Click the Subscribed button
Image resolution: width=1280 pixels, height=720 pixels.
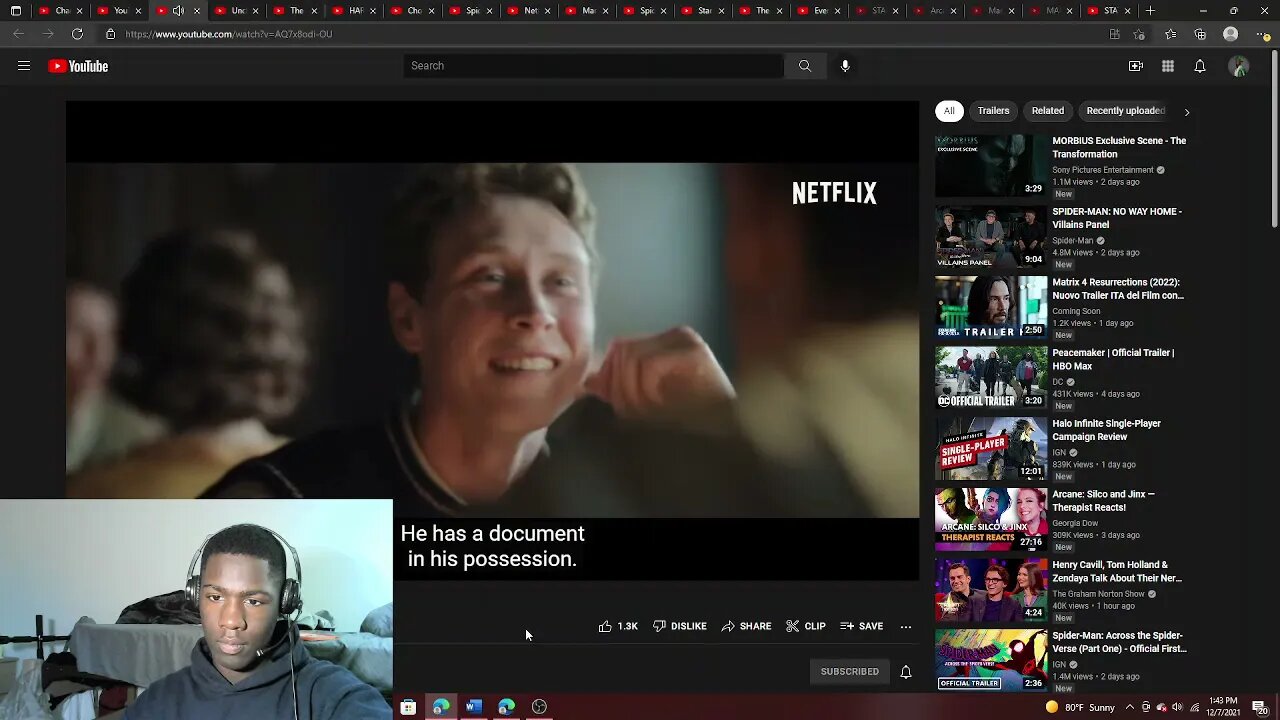point(850,672)
